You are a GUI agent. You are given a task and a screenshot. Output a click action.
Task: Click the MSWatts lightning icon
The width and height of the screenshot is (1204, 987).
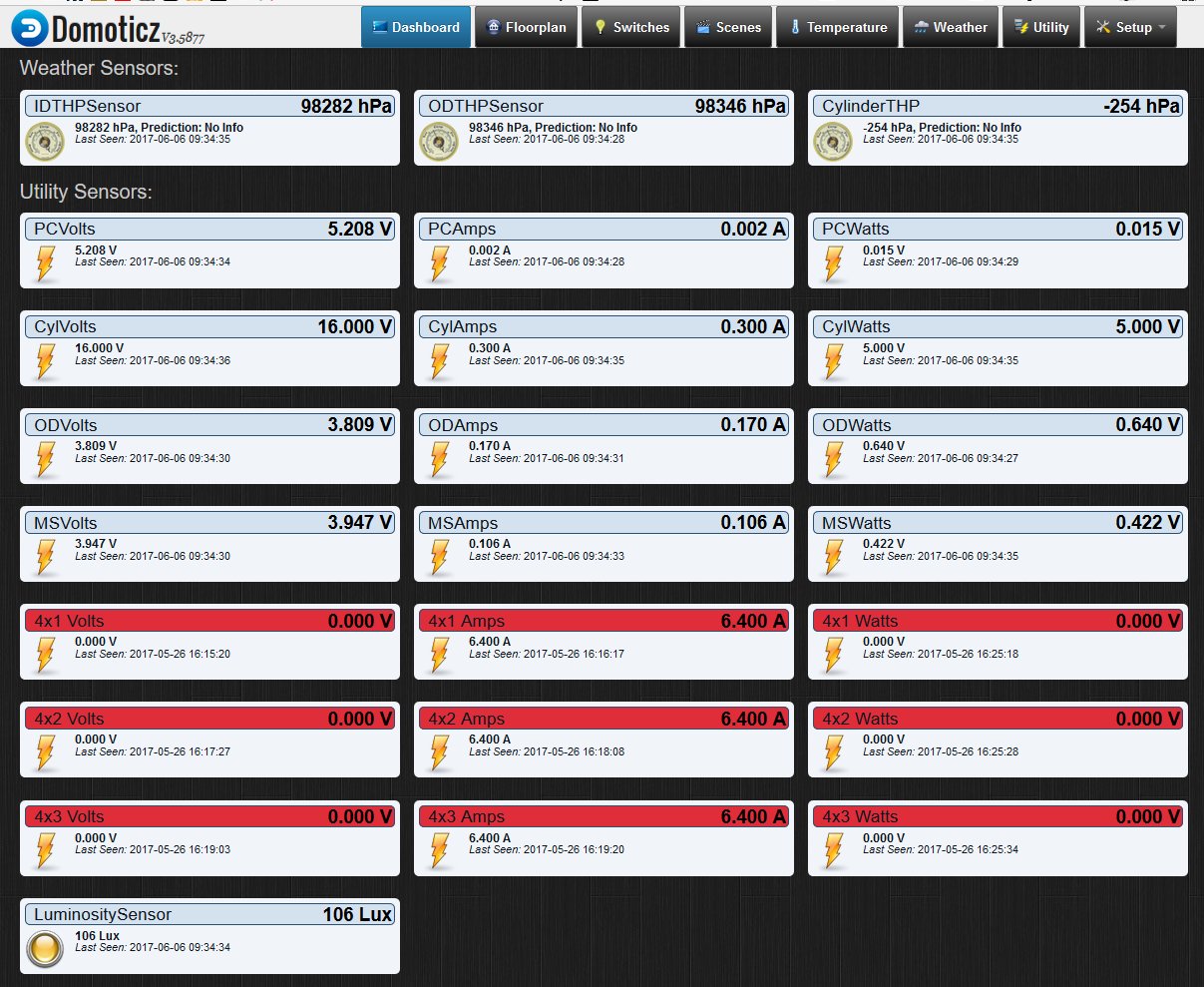click(834, 557)
